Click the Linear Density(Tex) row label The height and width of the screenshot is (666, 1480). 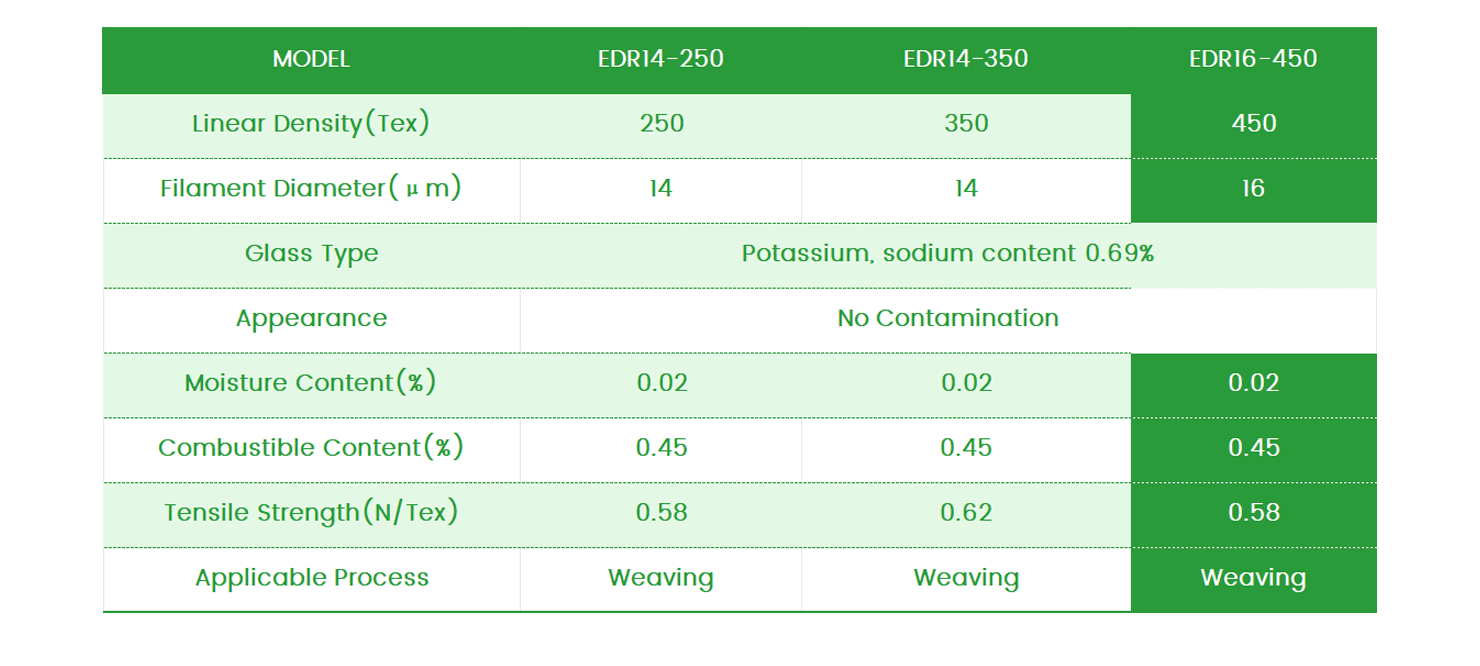point(311,124)
